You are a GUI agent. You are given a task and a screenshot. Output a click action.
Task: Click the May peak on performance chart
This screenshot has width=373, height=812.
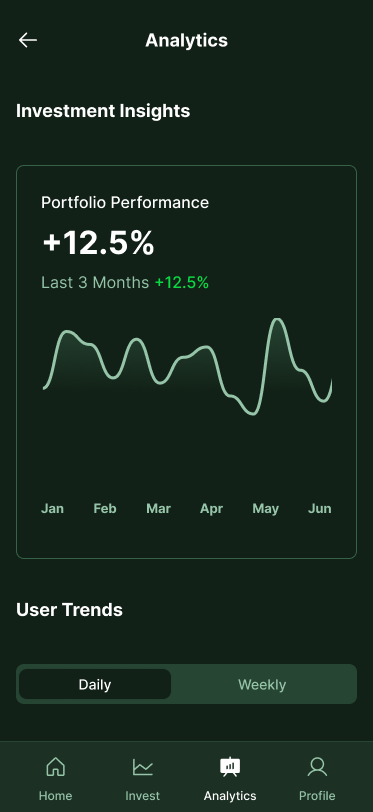[278, 321]
